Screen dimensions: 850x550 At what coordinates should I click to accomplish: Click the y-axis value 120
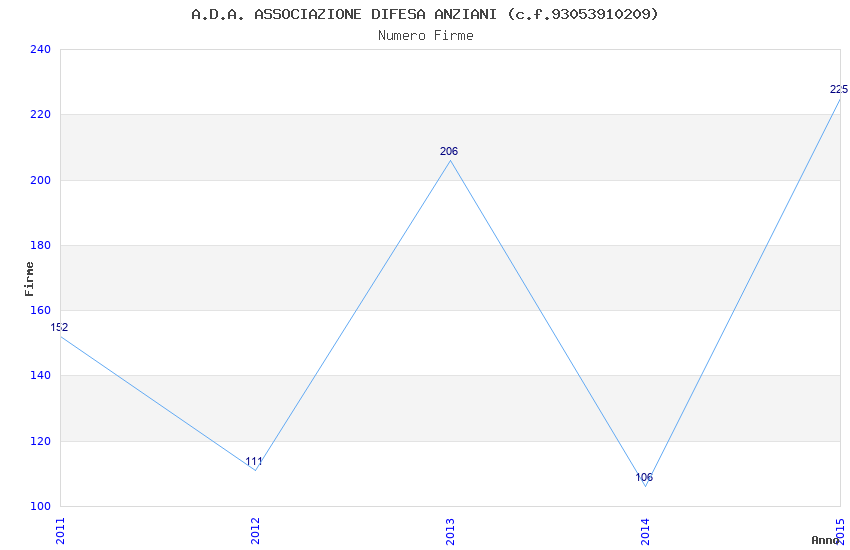(x=40, y=441)
